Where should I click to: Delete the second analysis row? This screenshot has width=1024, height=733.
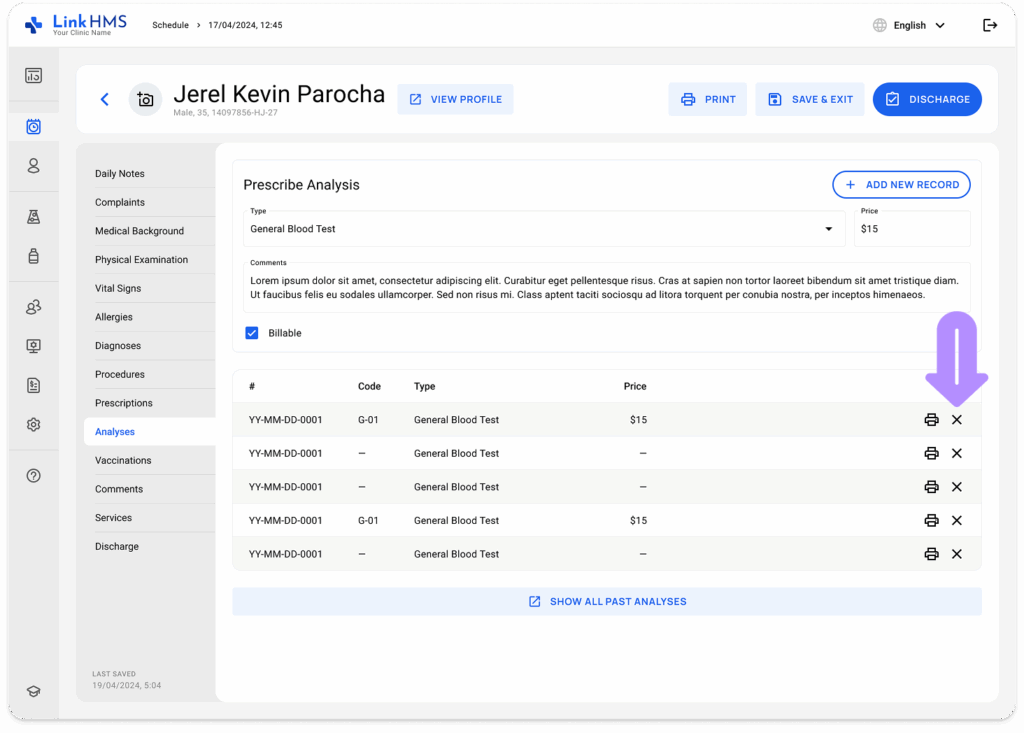(x=957, y=453)
